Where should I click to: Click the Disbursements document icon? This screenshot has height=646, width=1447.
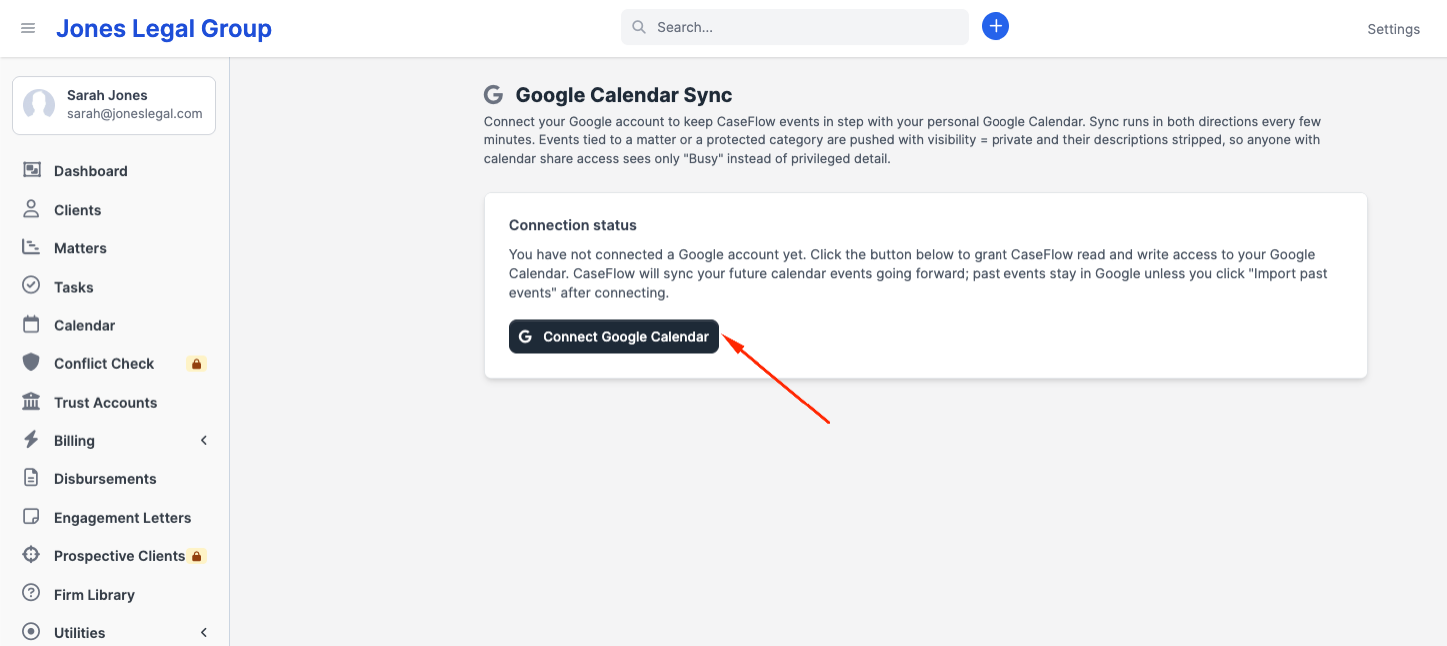pyautogui.click(x=32, y=479)
